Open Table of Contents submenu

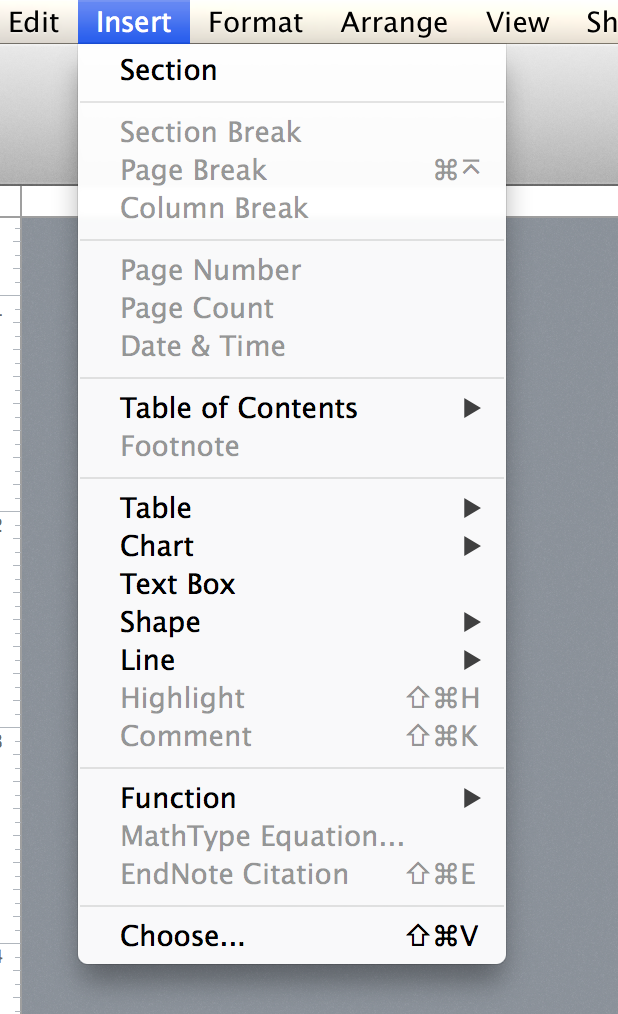(238, 408)
